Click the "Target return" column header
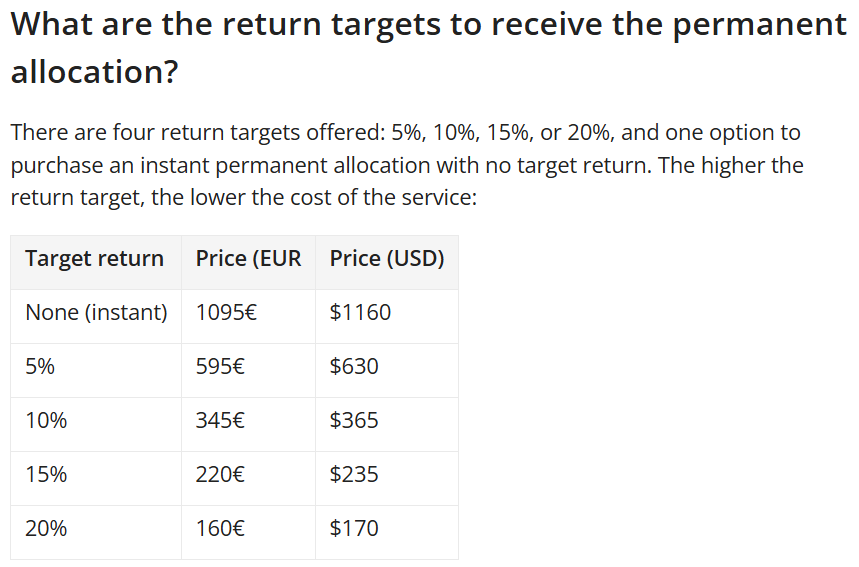The height and width of the screenshot is (567, 859). click(95, 259)
